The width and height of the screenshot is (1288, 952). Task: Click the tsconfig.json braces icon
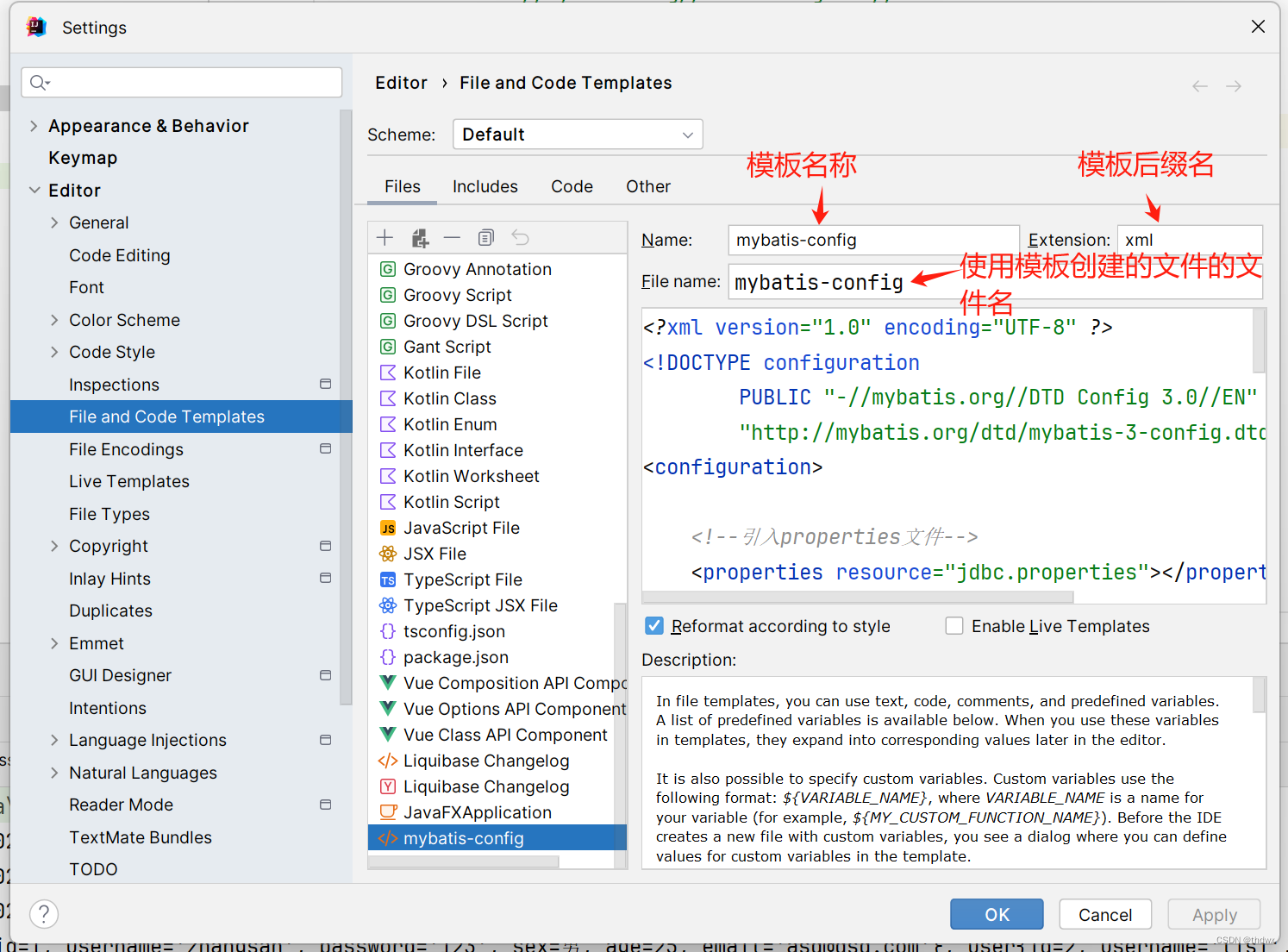(388, 631)
